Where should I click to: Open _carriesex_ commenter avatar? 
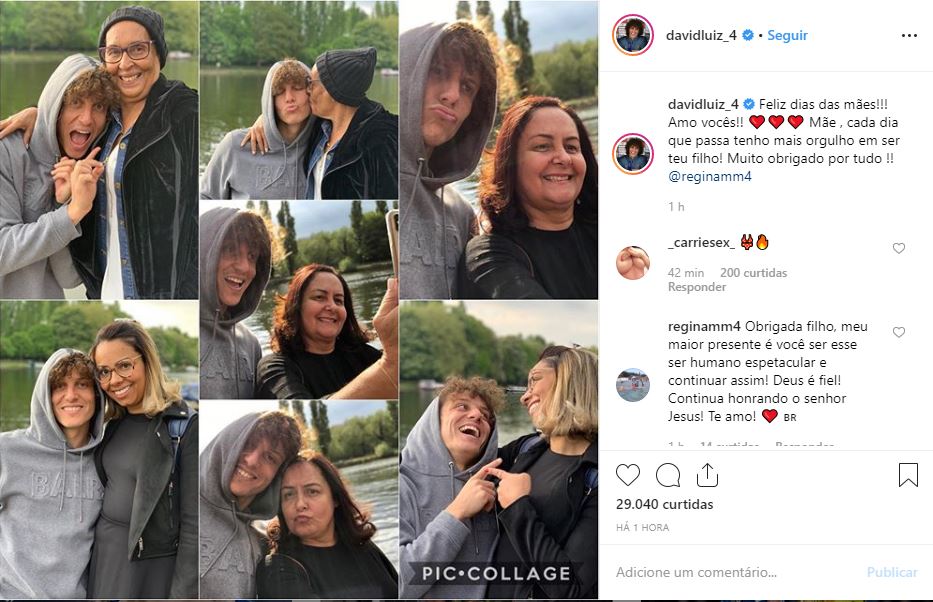tap(632, 263)
